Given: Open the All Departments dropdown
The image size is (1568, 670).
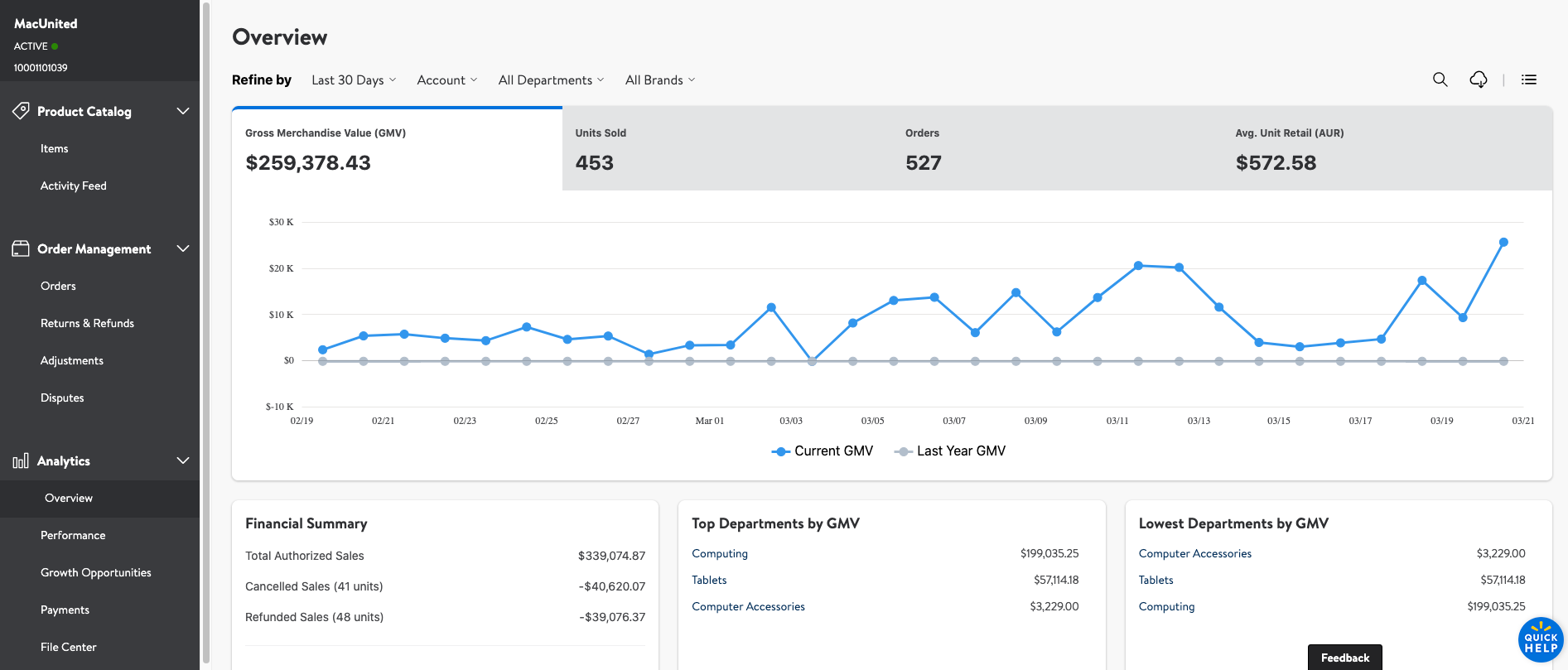Looking at the screenshot, I should (x=552, y=80).
